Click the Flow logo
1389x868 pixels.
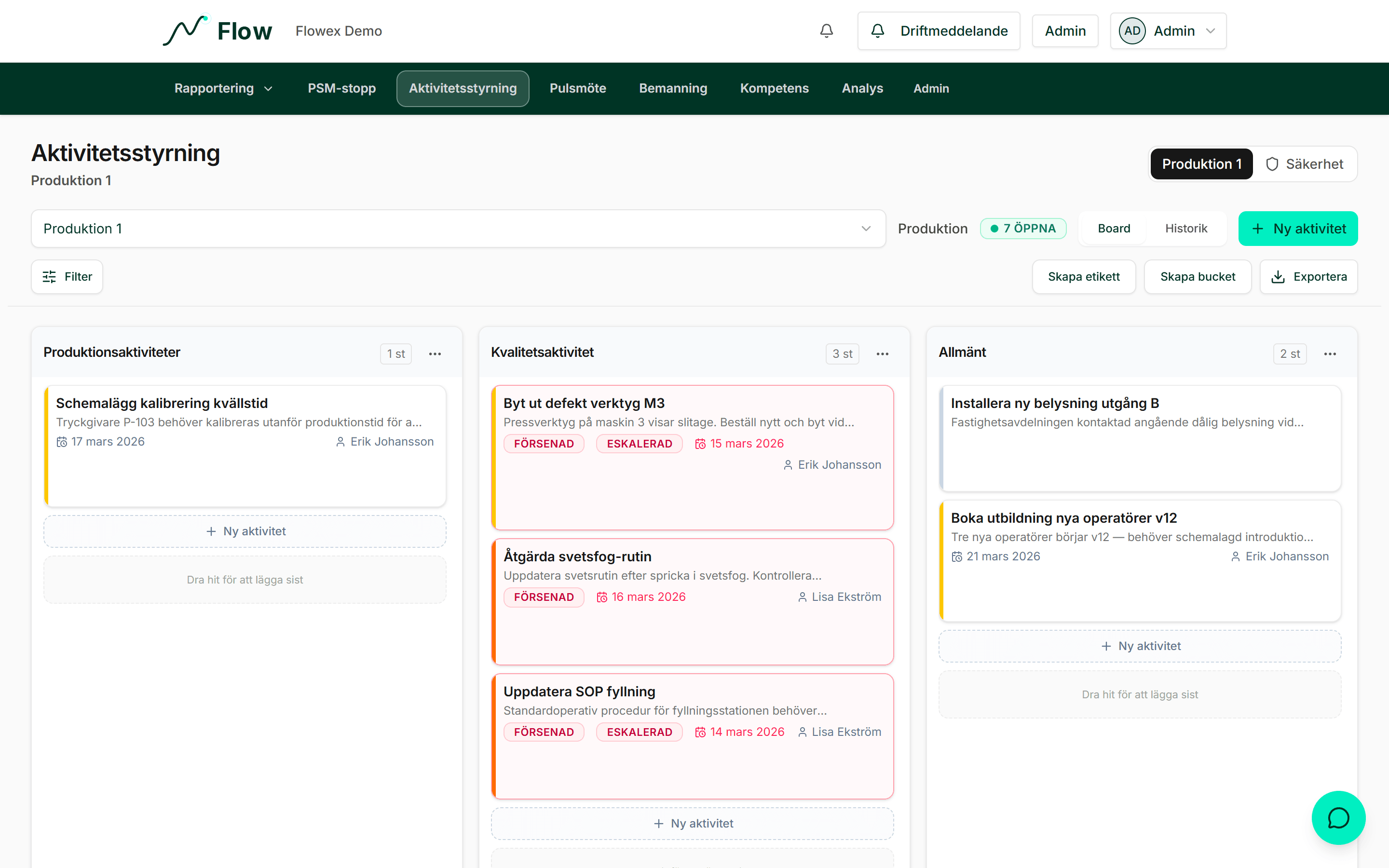(x=218, y=30)
